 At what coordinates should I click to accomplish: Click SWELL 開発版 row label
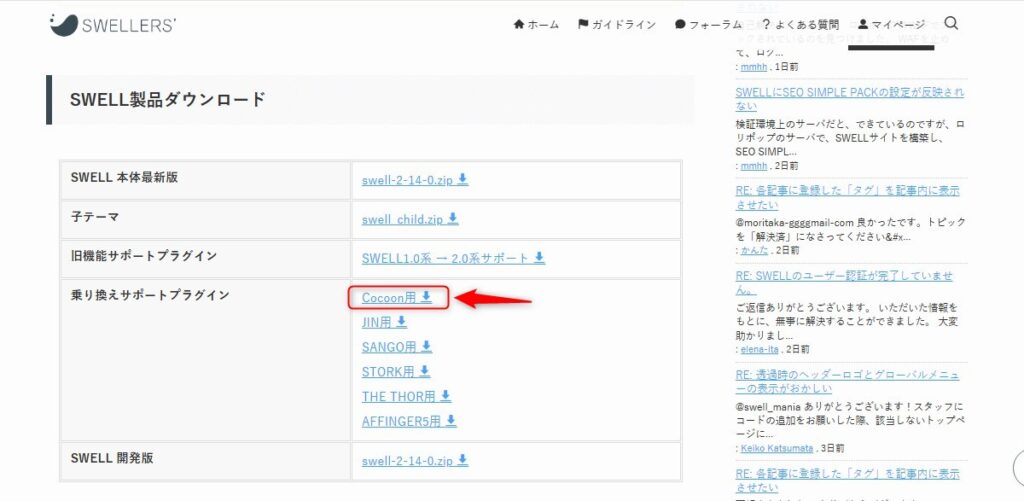[112, 458]
